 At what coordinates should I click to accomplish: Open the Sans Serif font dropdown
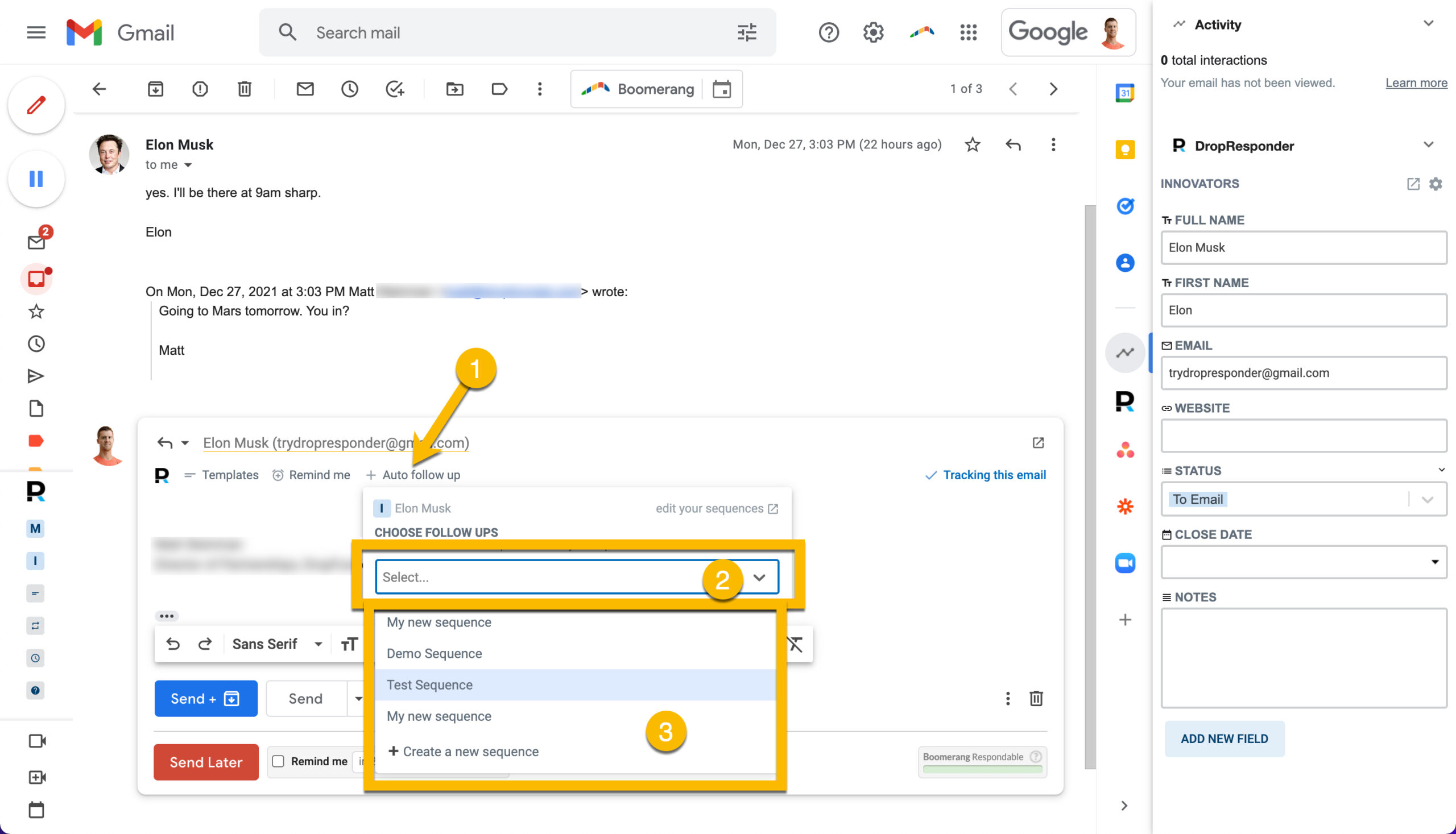[277, 644]
